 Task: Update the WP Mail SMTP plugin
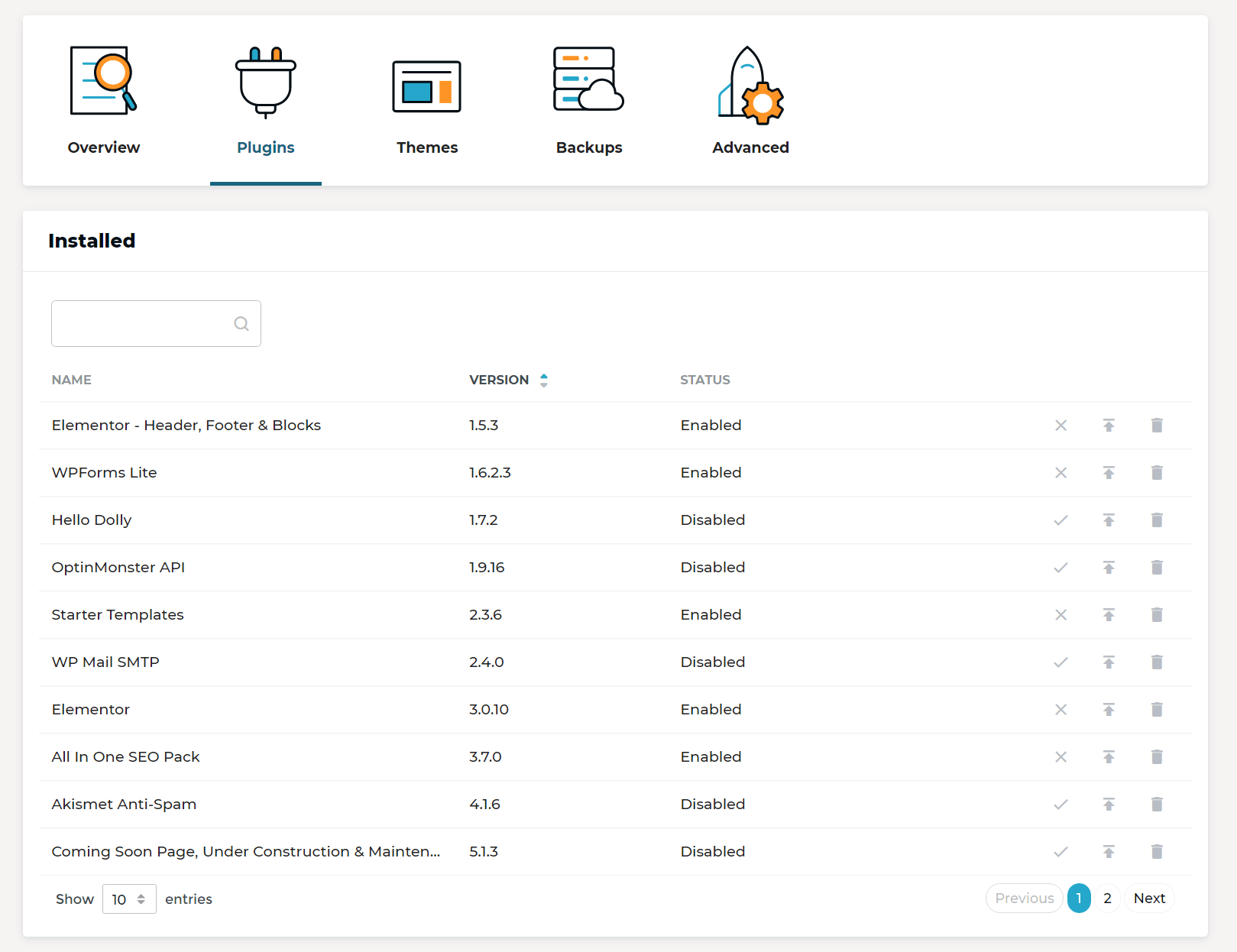(1109, 662)
